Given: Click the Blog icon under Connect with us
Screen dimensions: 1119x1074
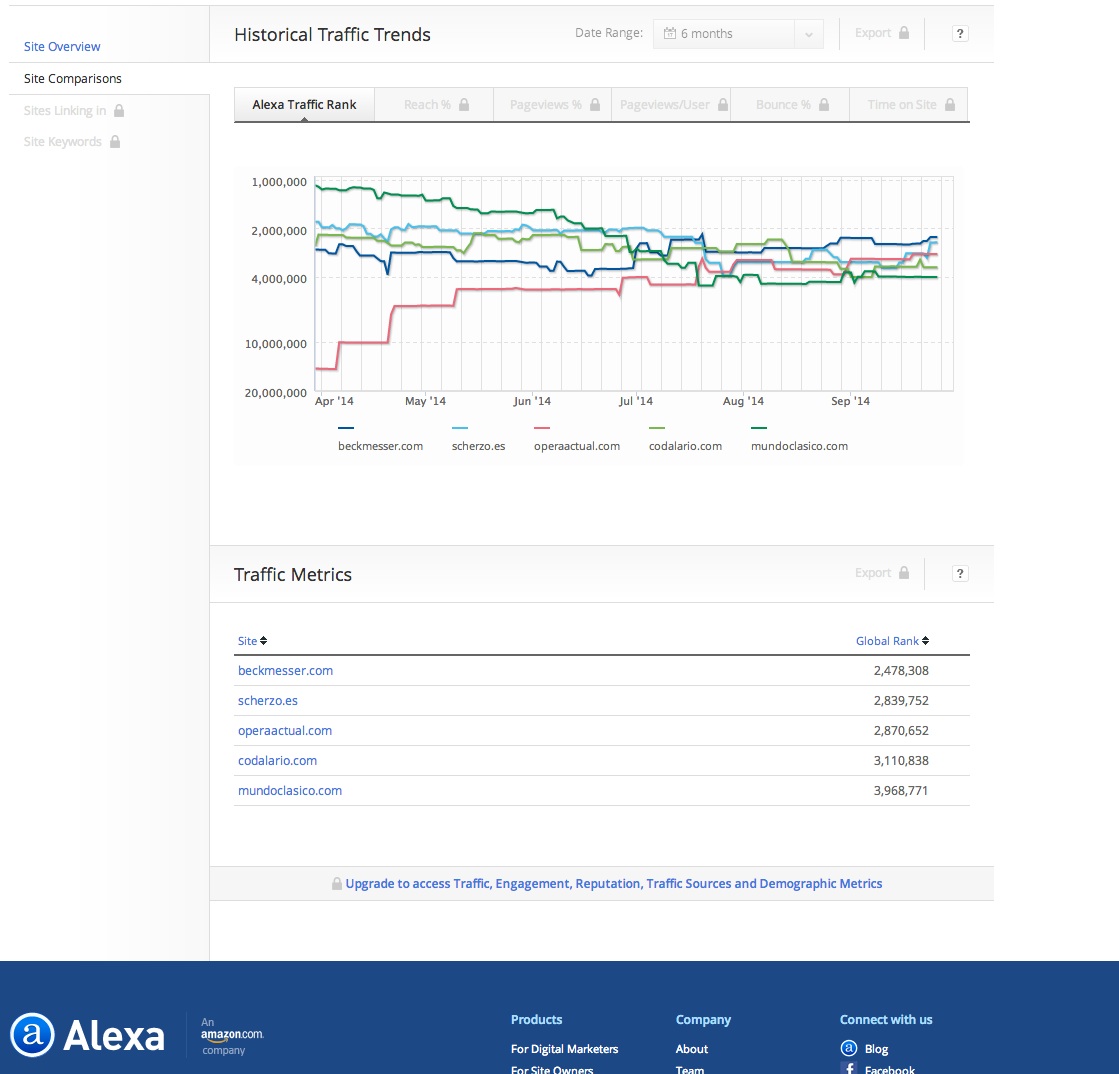Looking at the screenshot, I should coord(849,1048).
